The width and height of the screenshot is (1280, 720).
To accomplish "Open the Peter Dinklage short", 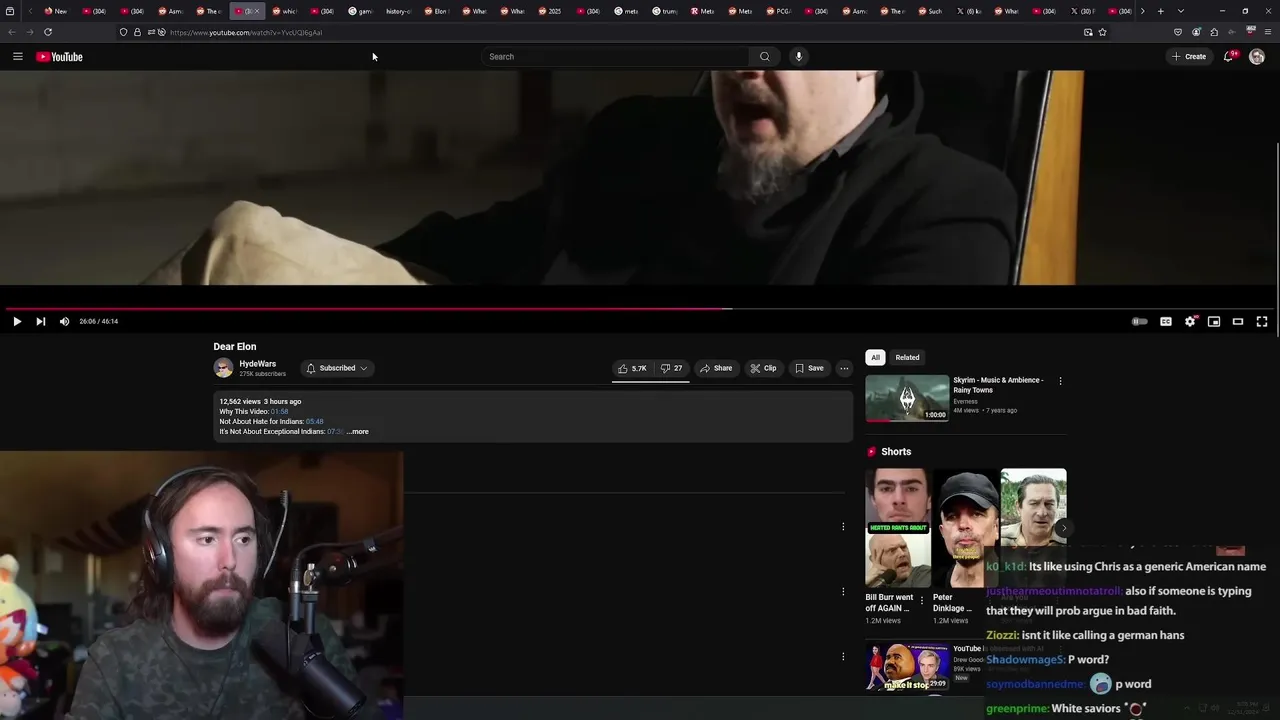I will pos(965,528).
